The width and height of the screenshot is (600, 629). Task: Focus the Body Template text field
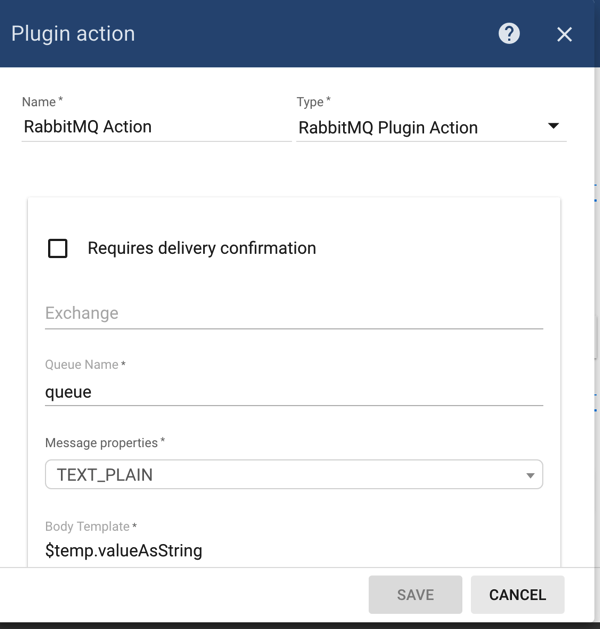(293, 550)
